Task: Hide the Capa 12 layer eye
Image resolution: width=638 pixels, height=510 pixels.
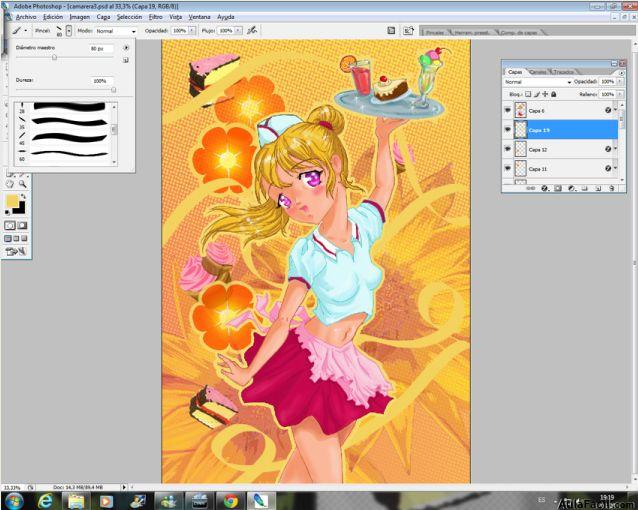Action: 507,149
